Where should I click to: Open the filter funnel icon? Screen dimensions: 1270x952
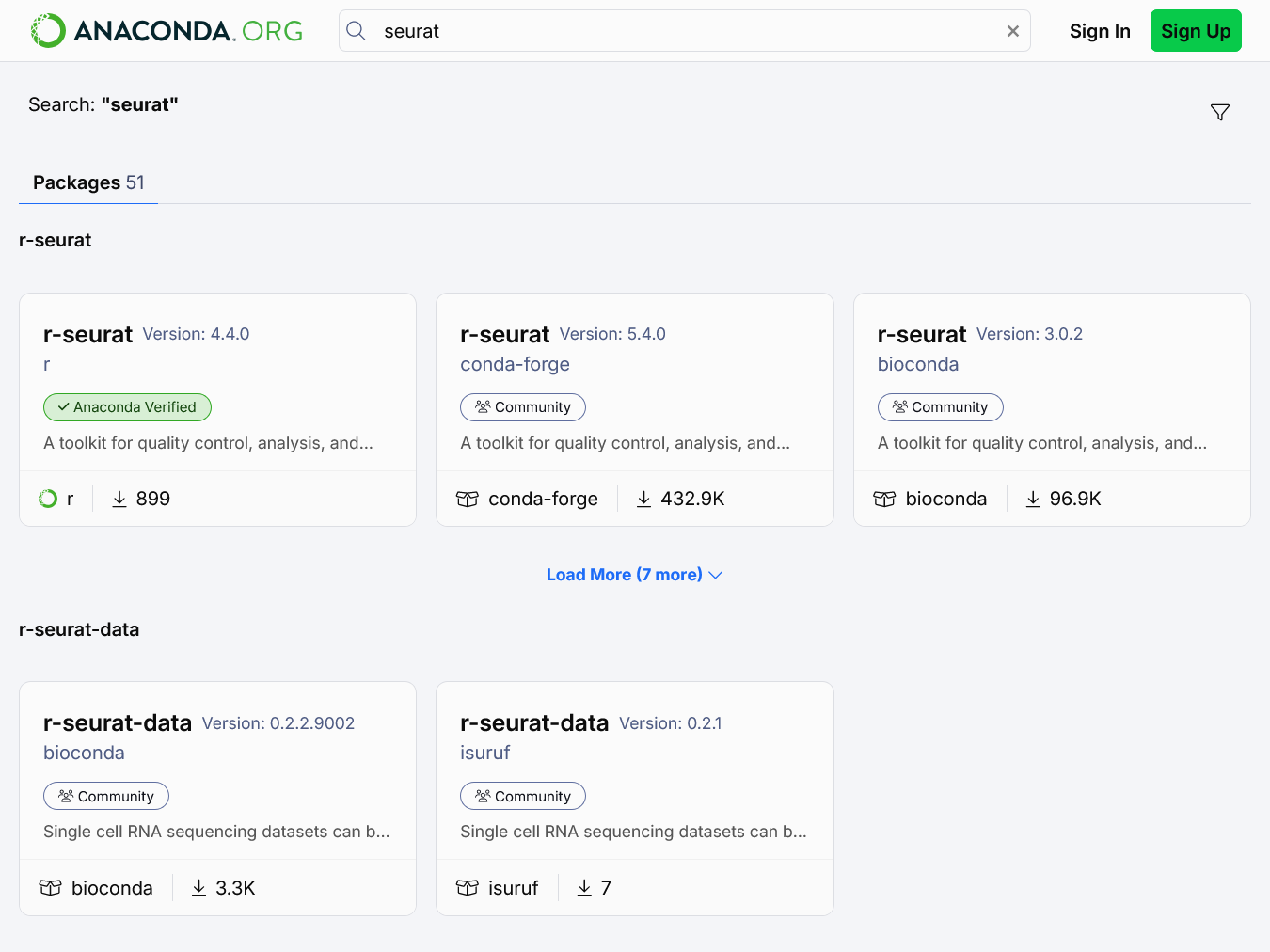tap(1219, 112)
